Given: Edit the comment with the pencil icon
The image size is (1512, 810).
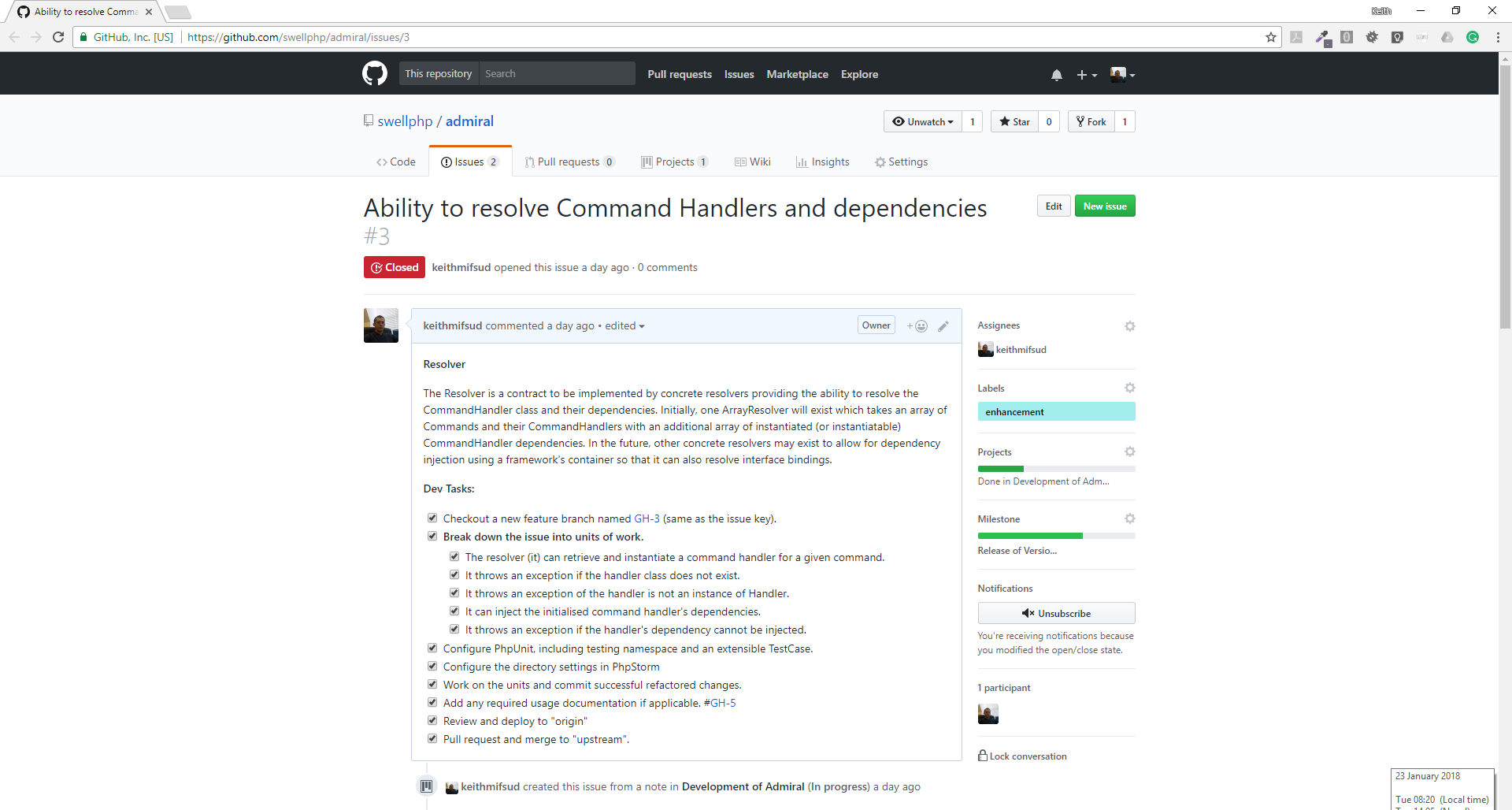Looking at the screenshot, I should click(x=943, y=326).
